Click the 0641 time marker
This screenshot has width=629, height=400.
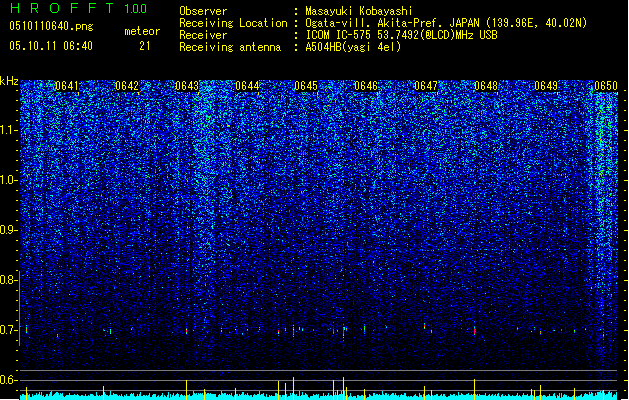pyautogui.click(x=67, y=86)
